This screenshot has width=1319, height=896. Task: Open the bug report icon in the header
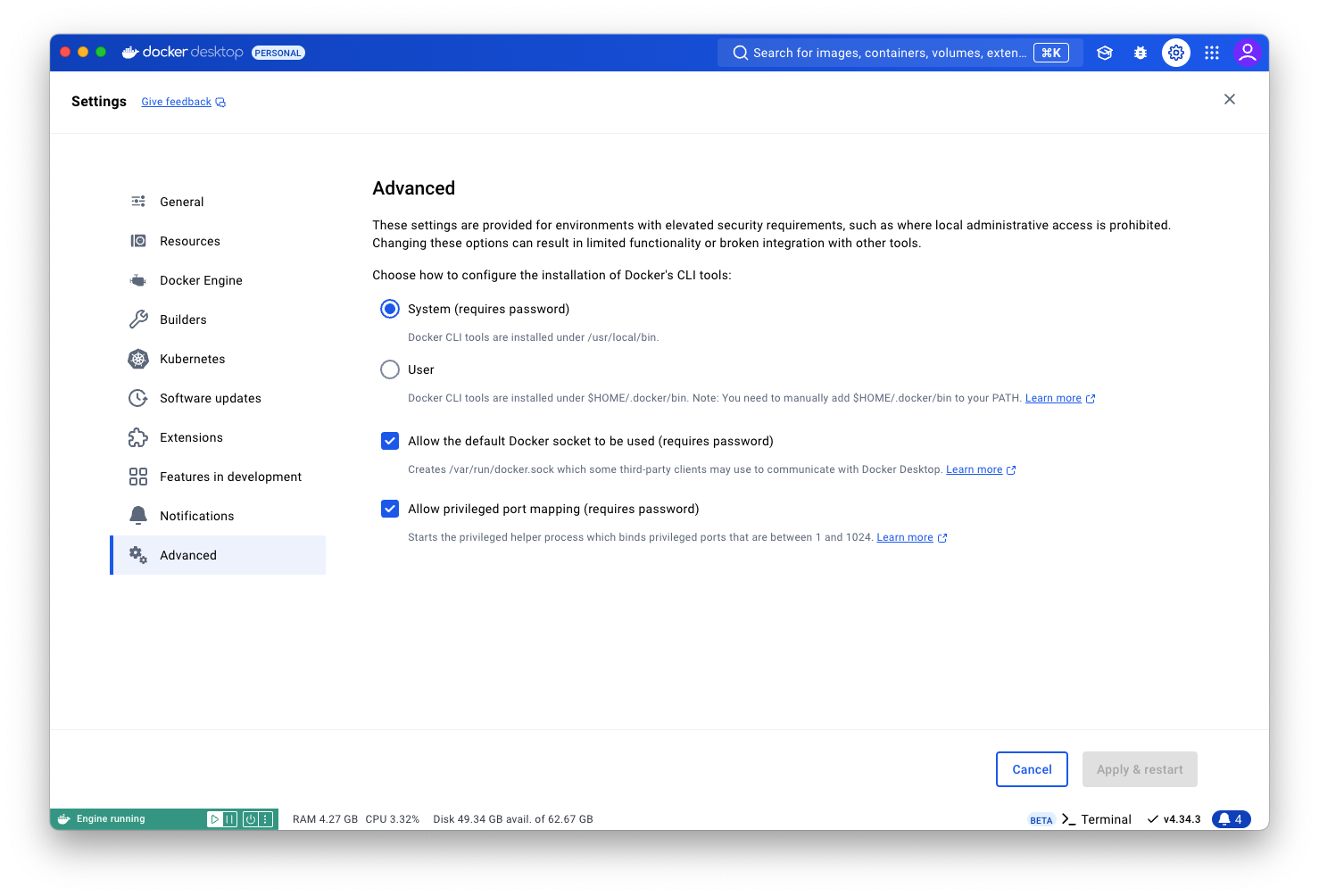(x=1141, y=53)
